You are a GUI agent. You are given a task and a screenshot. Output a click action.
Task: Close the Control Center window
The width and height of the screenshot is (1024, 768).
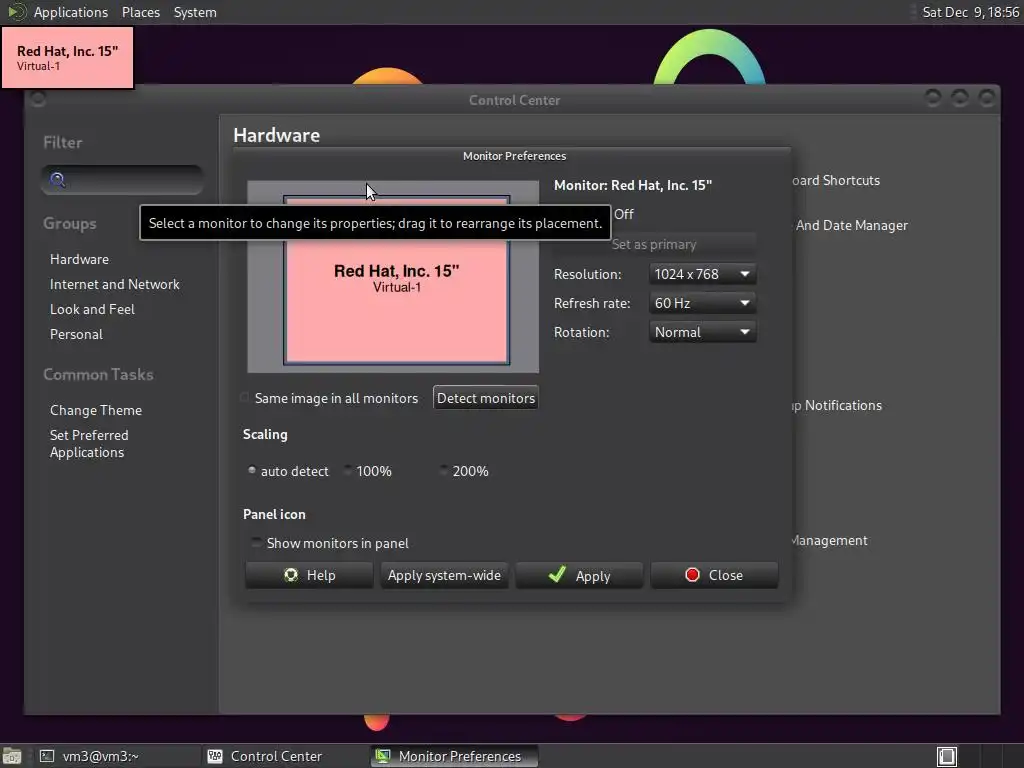click(x=986, y=99)
